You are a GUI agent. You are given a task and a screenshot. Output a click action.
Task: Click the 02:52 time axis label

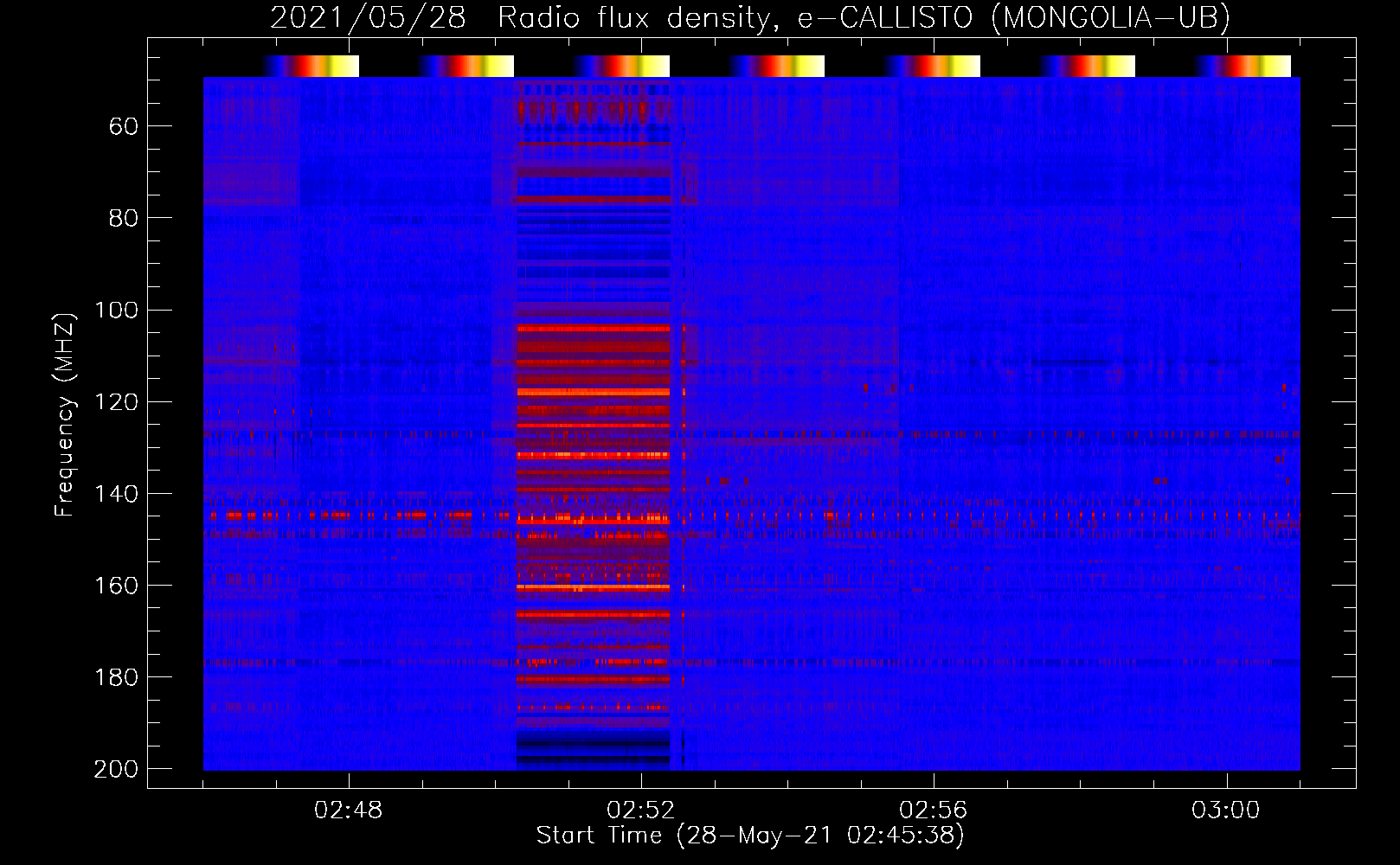(x=641, y=811)
